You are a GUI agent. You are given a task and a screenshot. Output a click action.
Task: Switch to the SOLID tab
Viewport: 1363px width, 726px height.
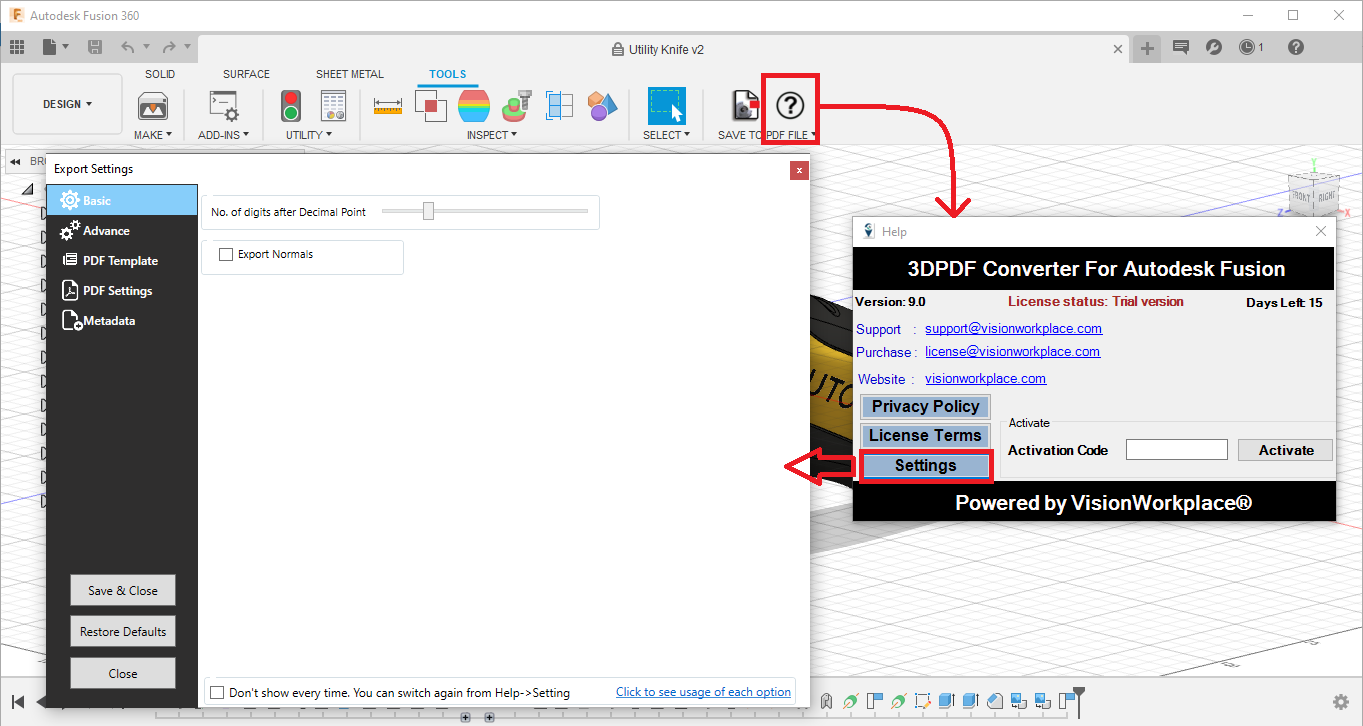click(160, 74)
